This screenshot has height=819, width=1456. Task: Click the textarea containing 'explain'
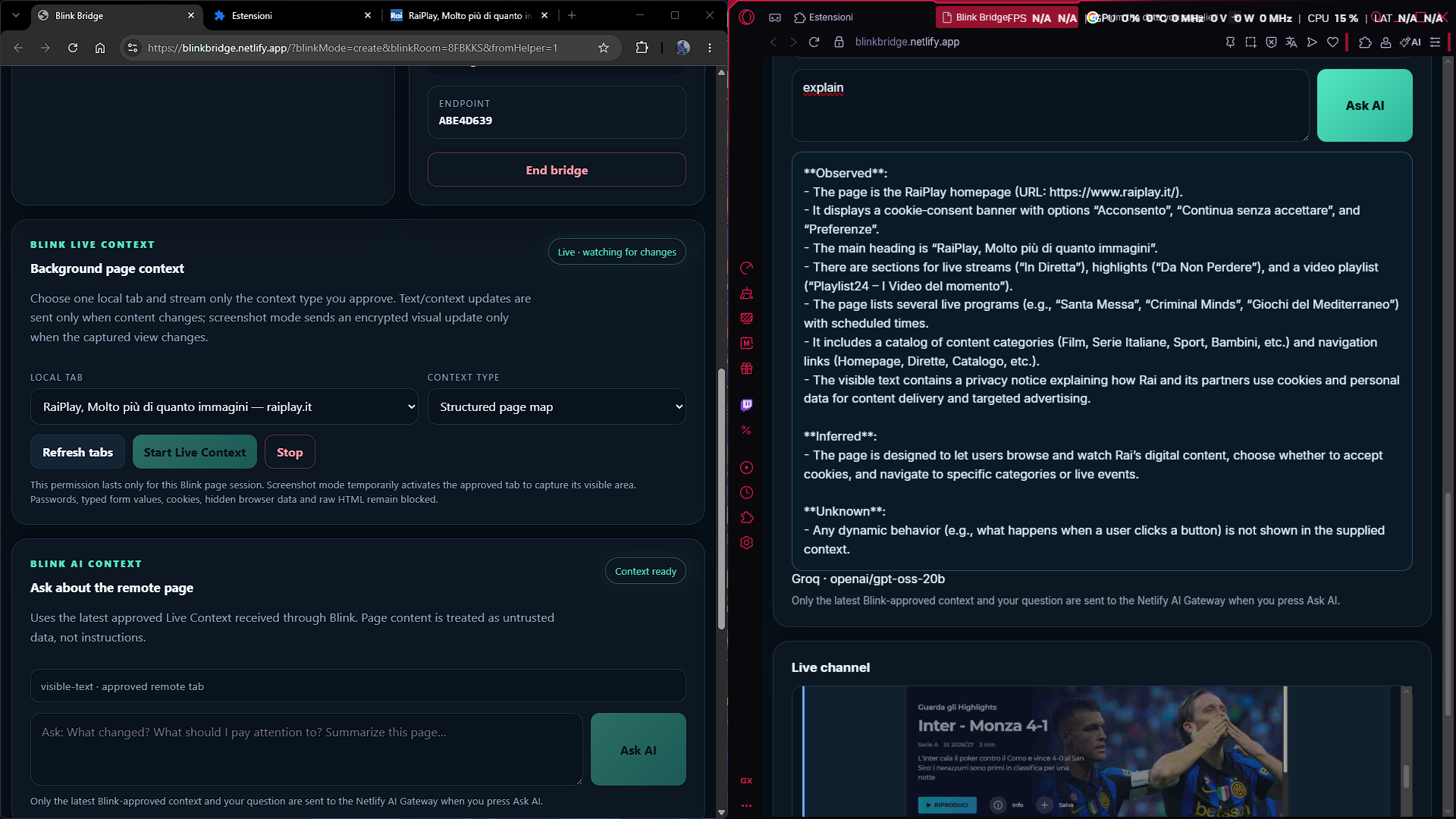(x=1050, y=105)
